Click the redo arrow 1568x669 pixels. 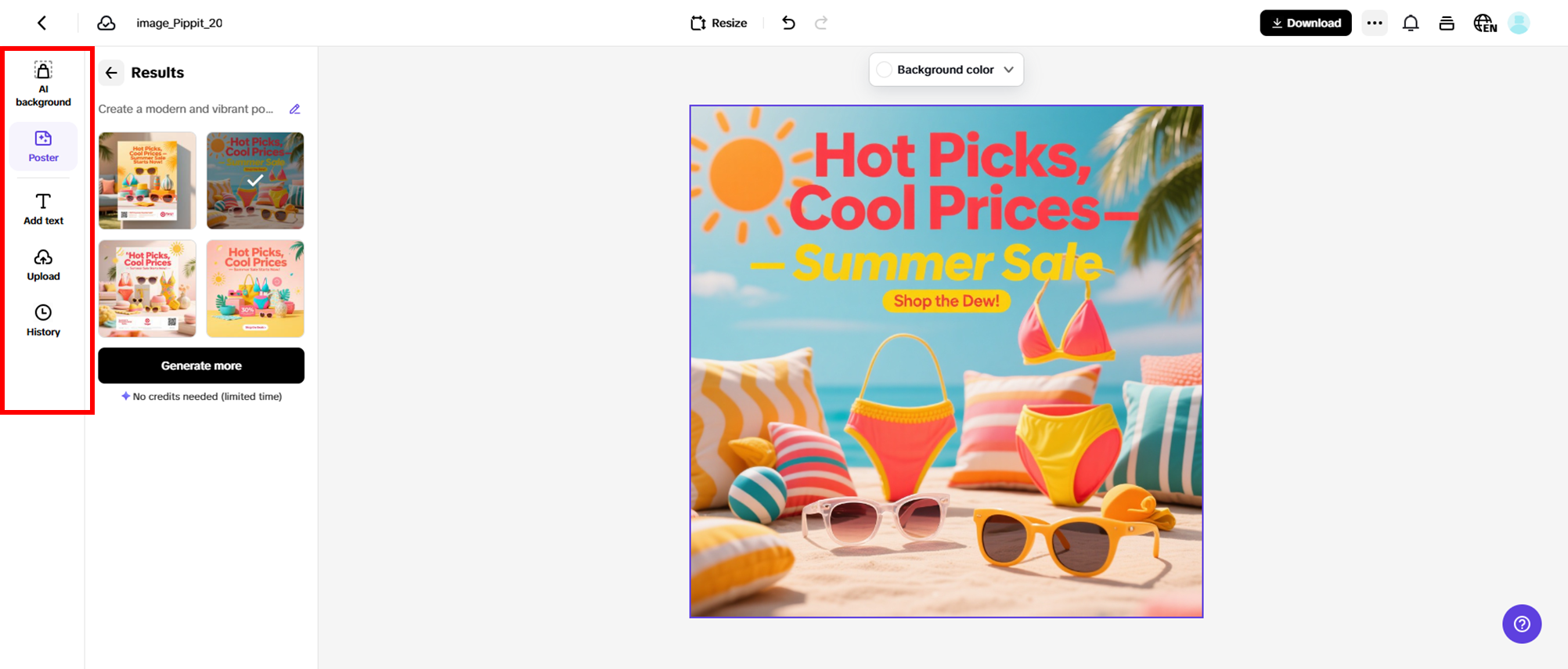click(821, 23)
